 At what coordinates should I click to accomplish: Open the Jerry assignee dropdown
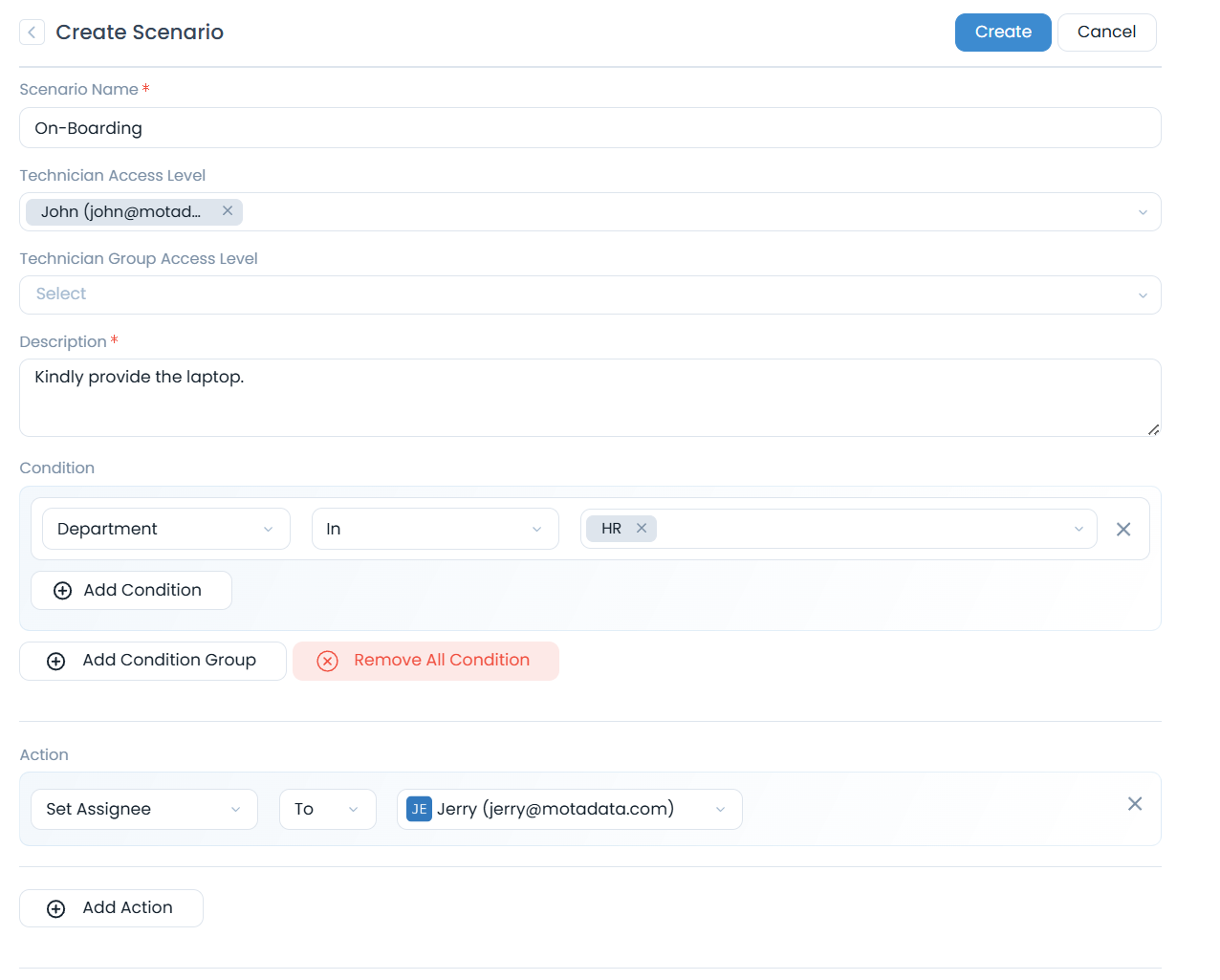pyautogui.click(x=721, y=809)
